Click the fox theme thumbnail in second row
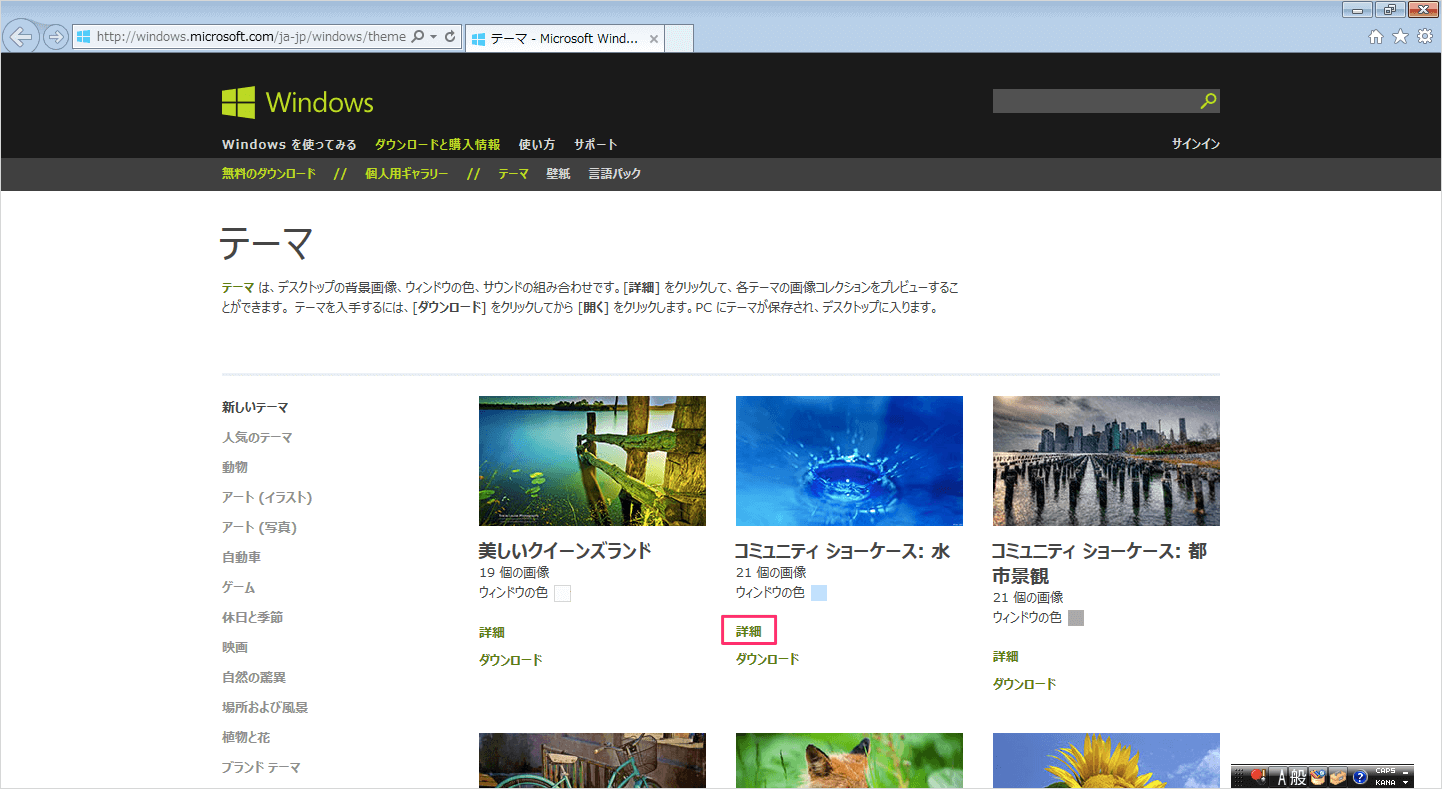This screenshot has height=789, width=1442. [849, 760]
